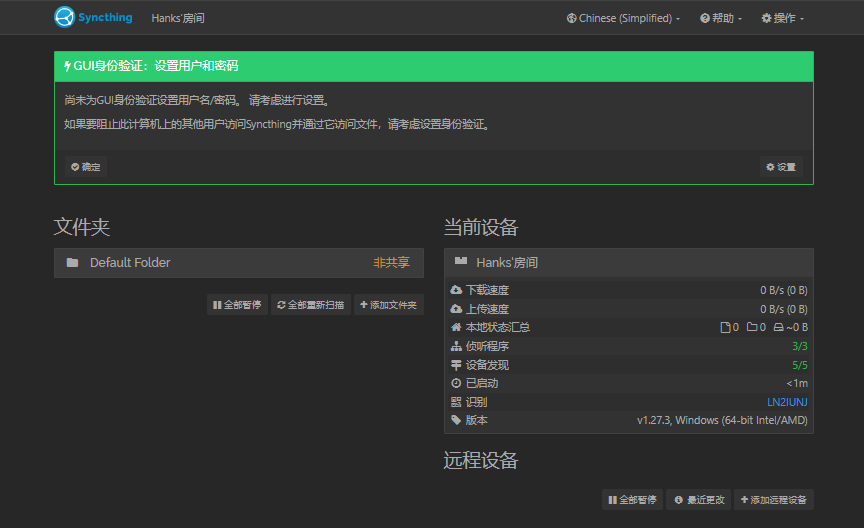Click the 文件夹 section heading
Viewport: 864px width, 528px height.
tap(82, 227)
